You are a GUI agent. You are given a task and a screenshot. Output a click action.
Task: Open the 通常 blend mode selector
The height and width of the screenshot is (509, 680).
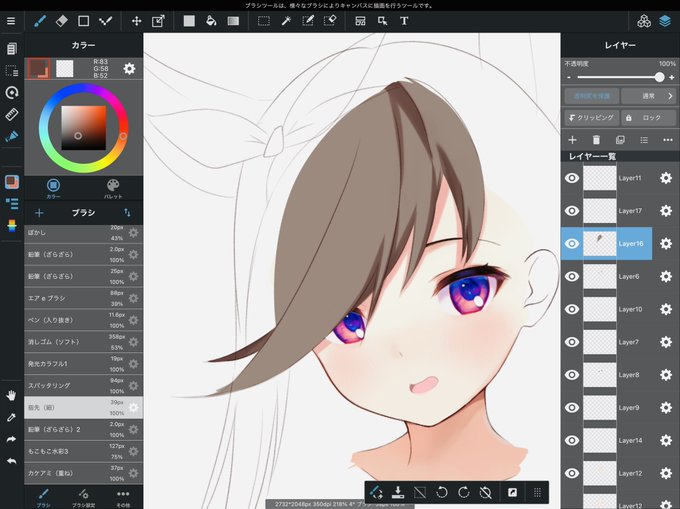pos(649,96)
